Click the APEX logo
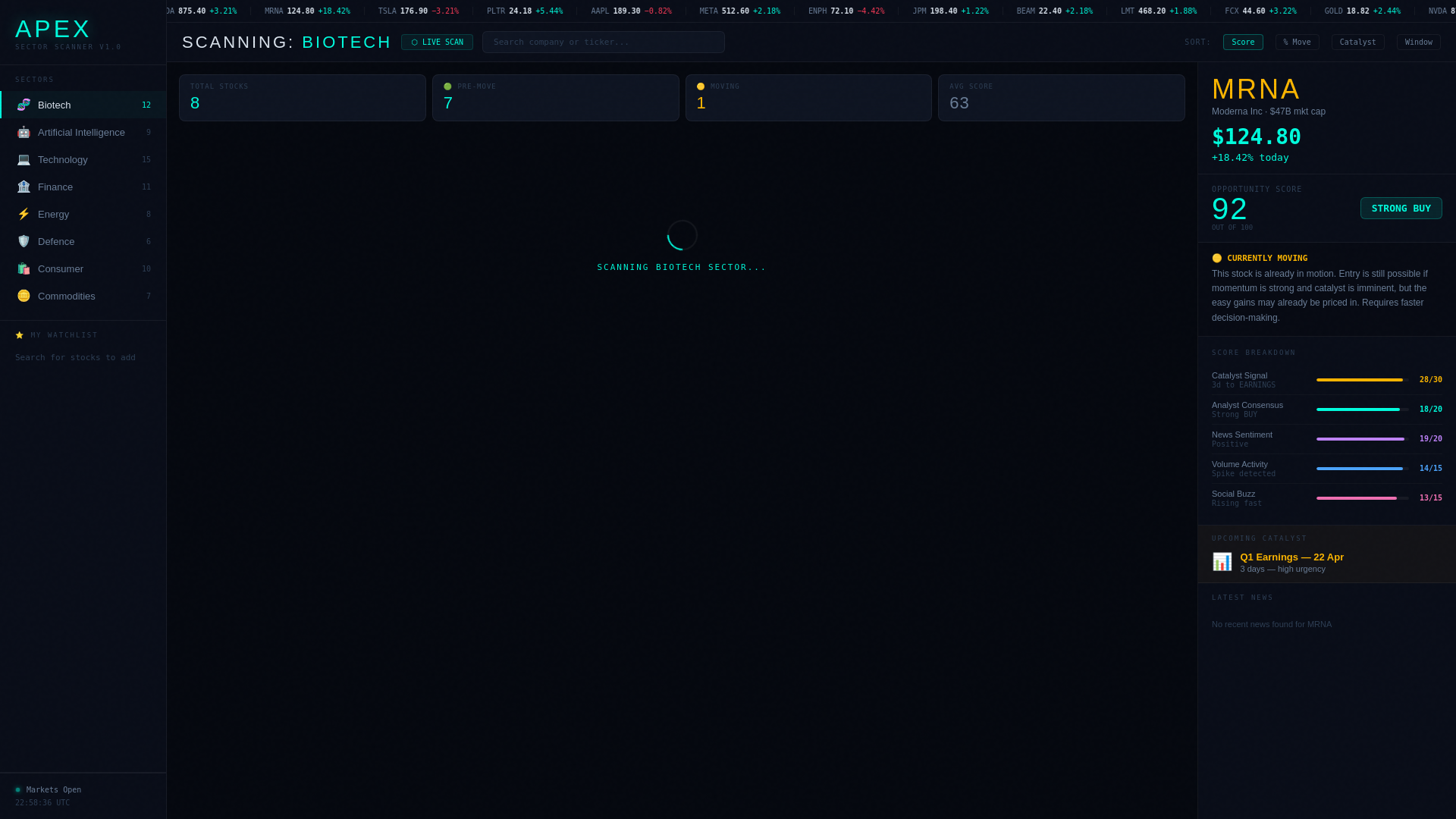This screenshot has width=1456, height=819. coord(53,30)
